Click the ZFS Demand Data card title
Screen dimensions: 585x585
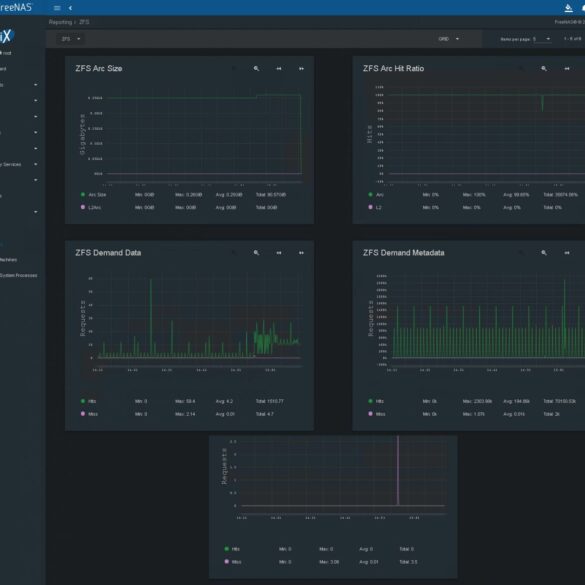[x=108, y=253]
